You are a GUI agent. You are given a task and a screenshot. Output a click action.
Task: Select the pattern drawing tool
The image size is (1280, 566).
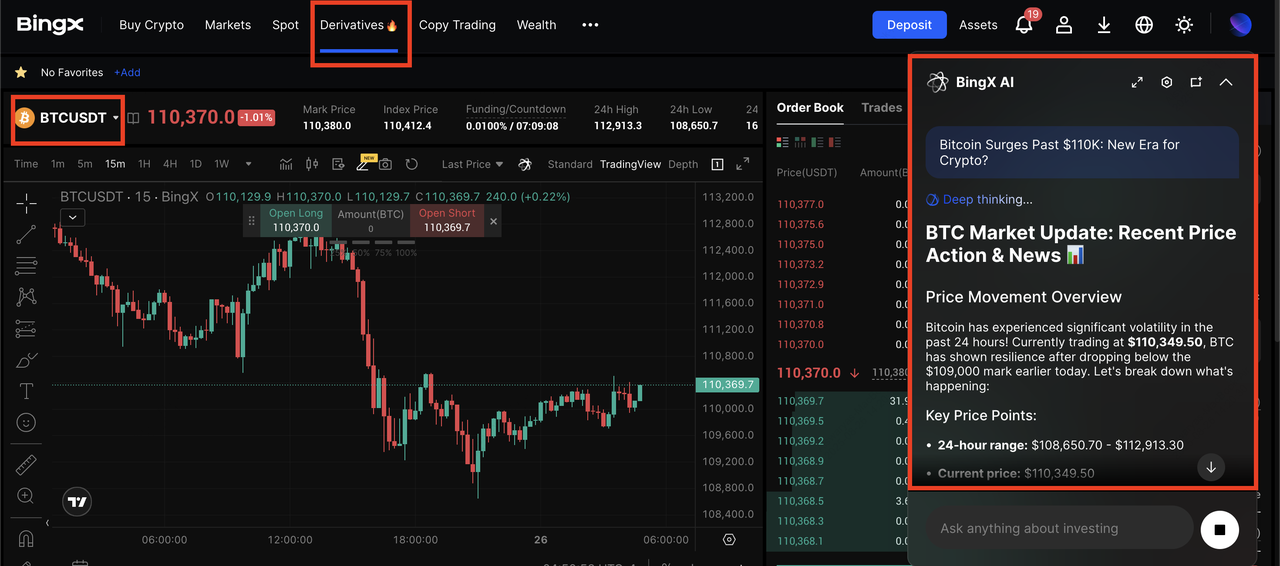pos(26,297)
